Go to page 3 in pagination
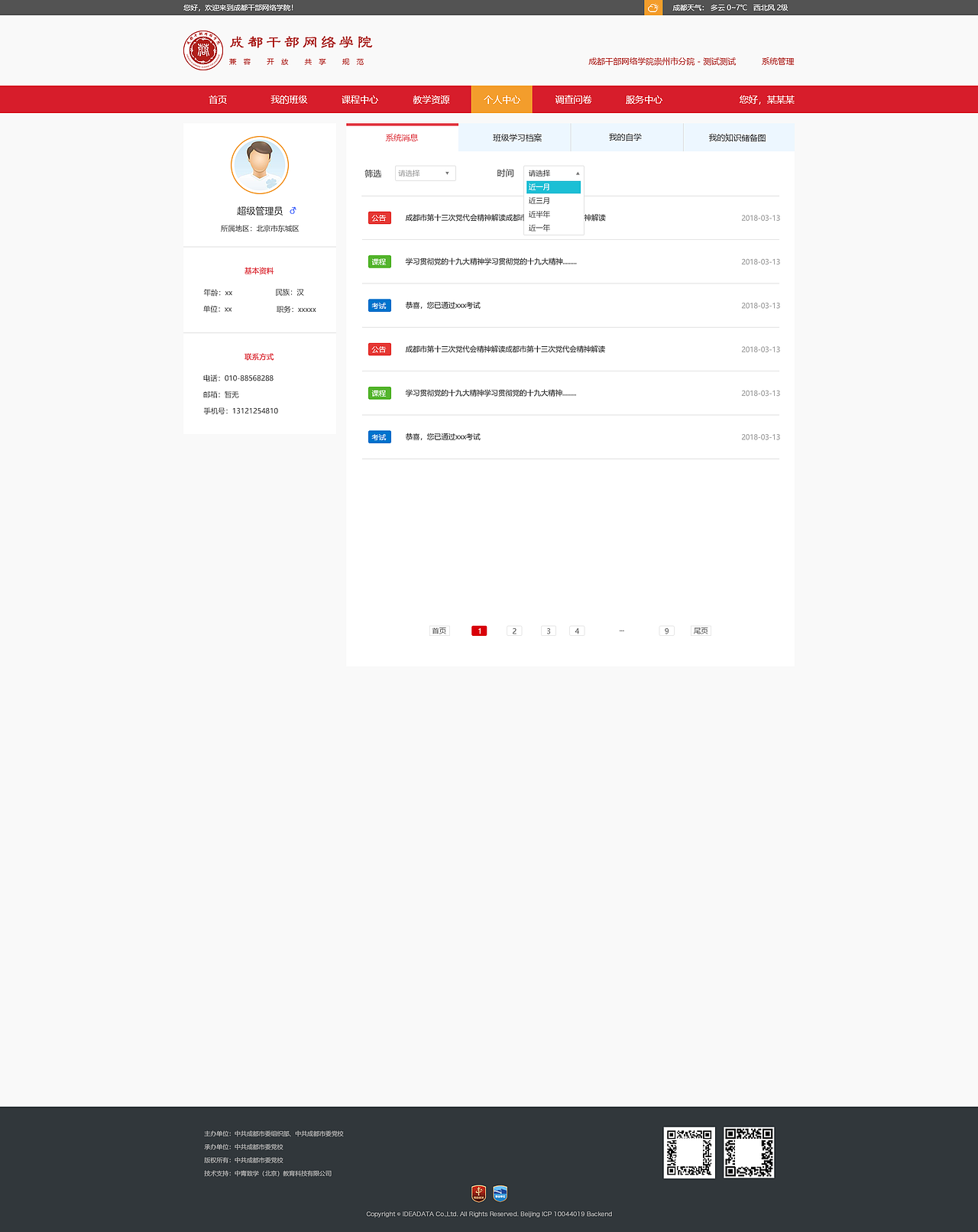Image resolution: width=978 pixels, height=1232 pixels. click(548, 631)
